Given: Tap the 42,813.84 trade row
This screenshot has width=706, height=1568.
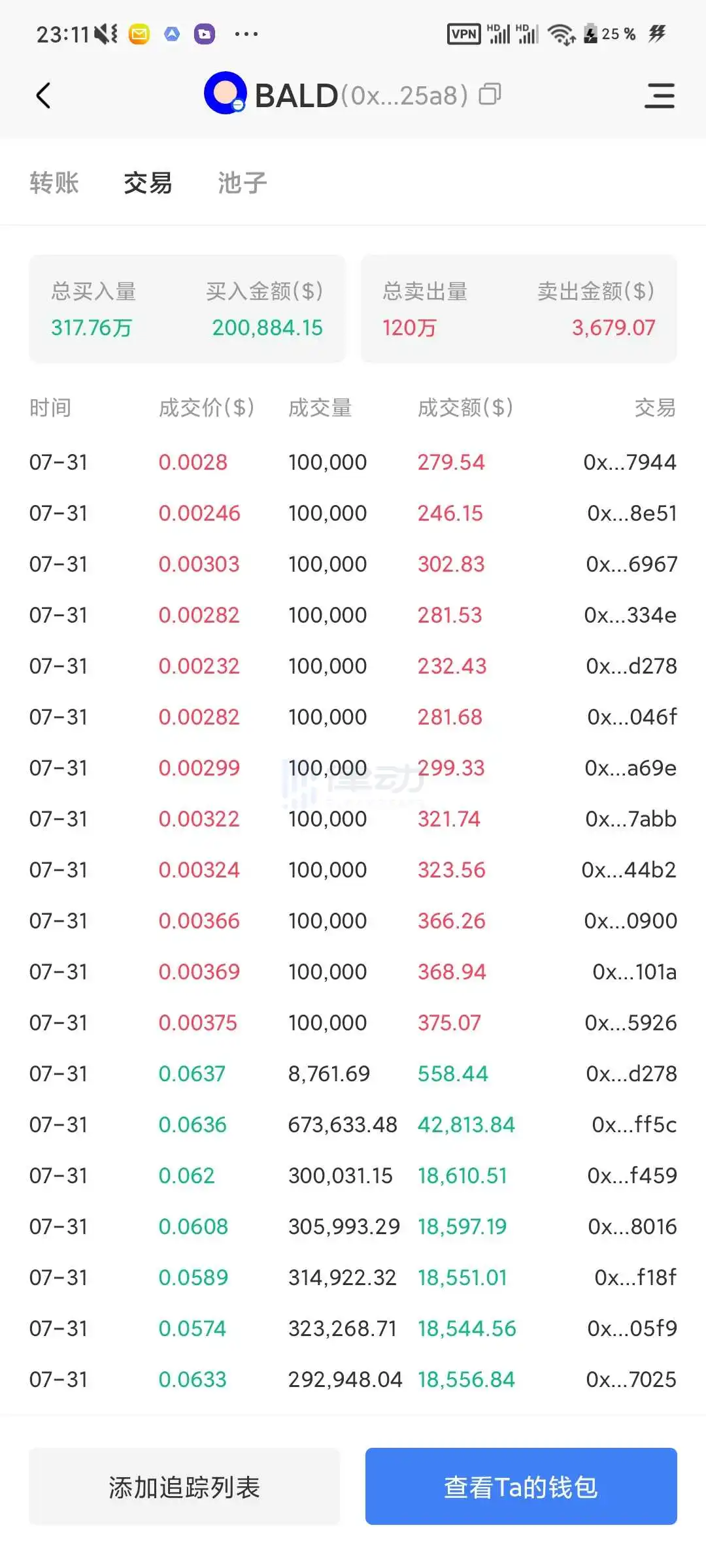Looking at the screenshot, I should [x=353, y=1125].
